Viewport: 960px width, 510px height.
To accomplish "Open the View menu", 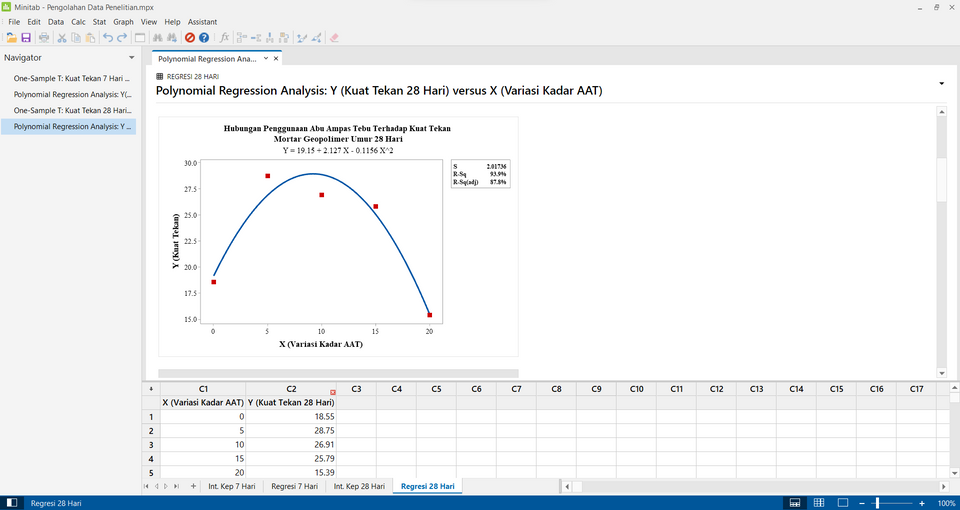I will [149, 21].
